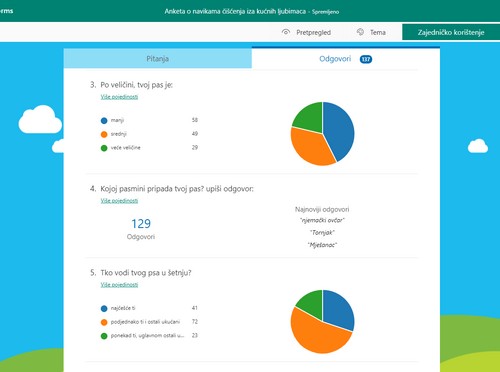Click the 129 Odgovori response count
The width and height of the screenshot is (500, 372).
141,229
